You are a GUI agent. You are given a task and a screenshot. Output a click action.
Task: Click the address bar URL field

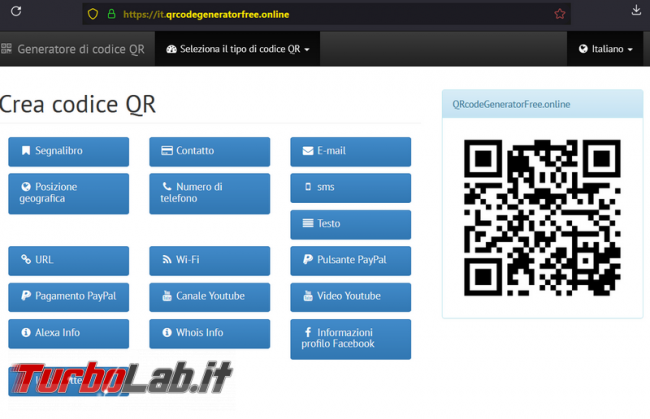tap(326, 14)
